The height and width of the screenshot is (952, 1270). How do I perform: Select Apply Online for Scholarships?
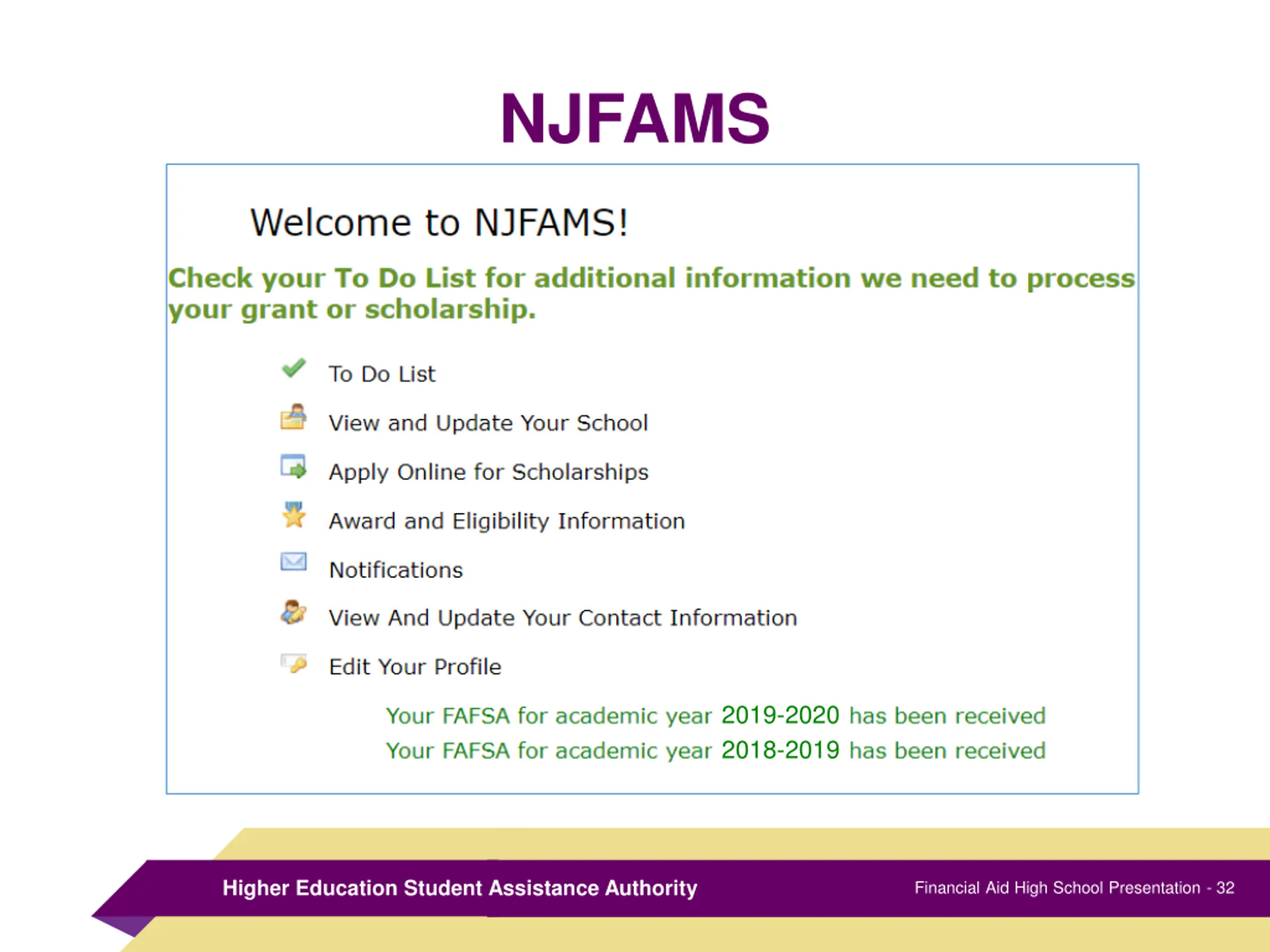click(489, 472)
